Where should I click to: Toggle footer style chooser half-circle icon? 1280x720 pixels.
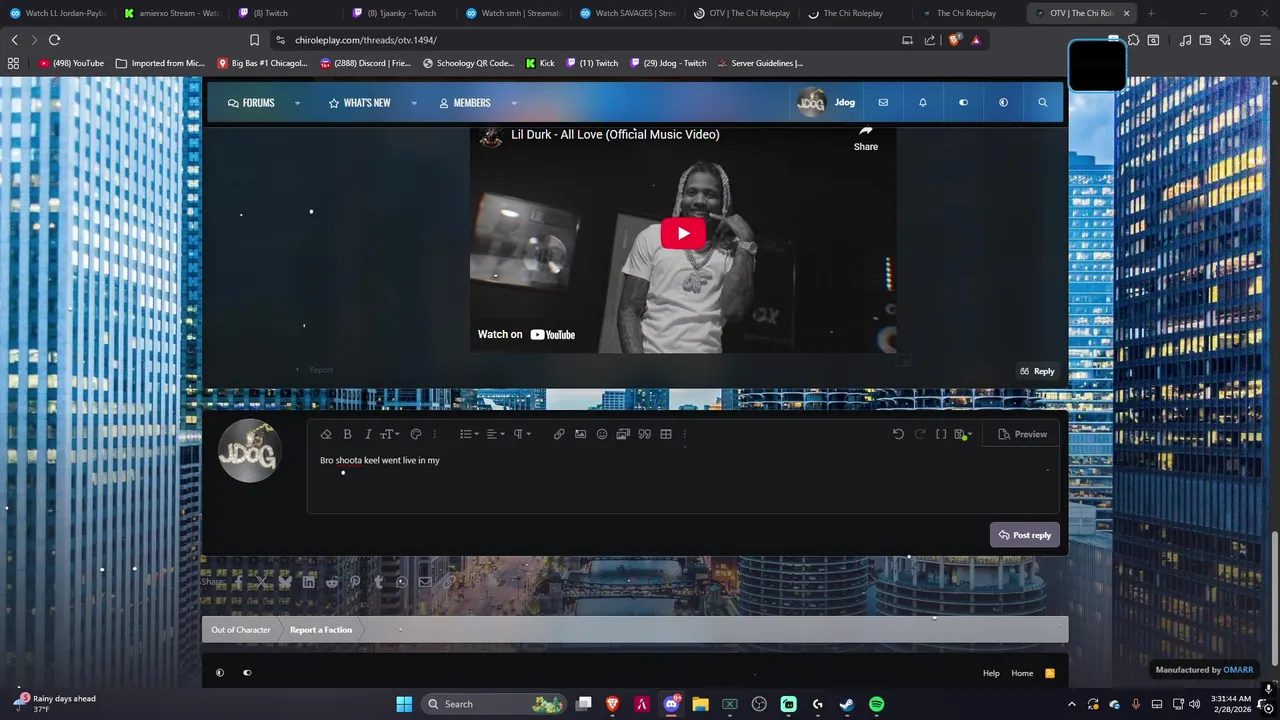click(x=220, y=673)
